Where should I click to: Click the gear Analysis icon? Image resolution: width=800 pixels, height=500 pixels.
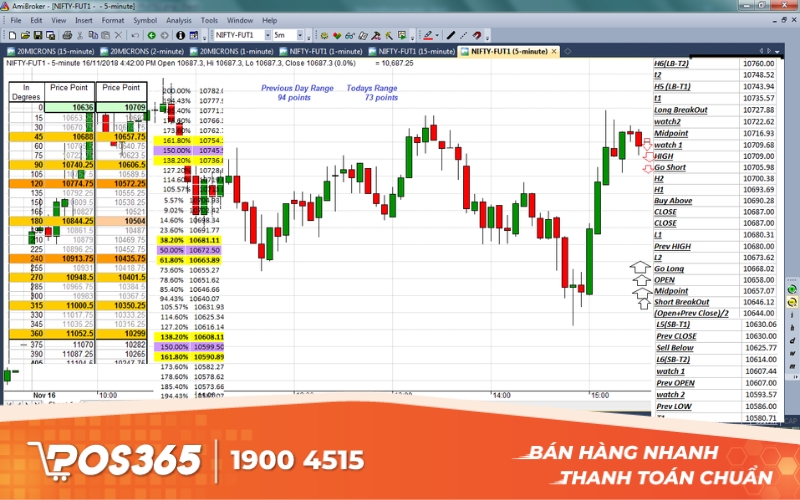tap(324, 35)
